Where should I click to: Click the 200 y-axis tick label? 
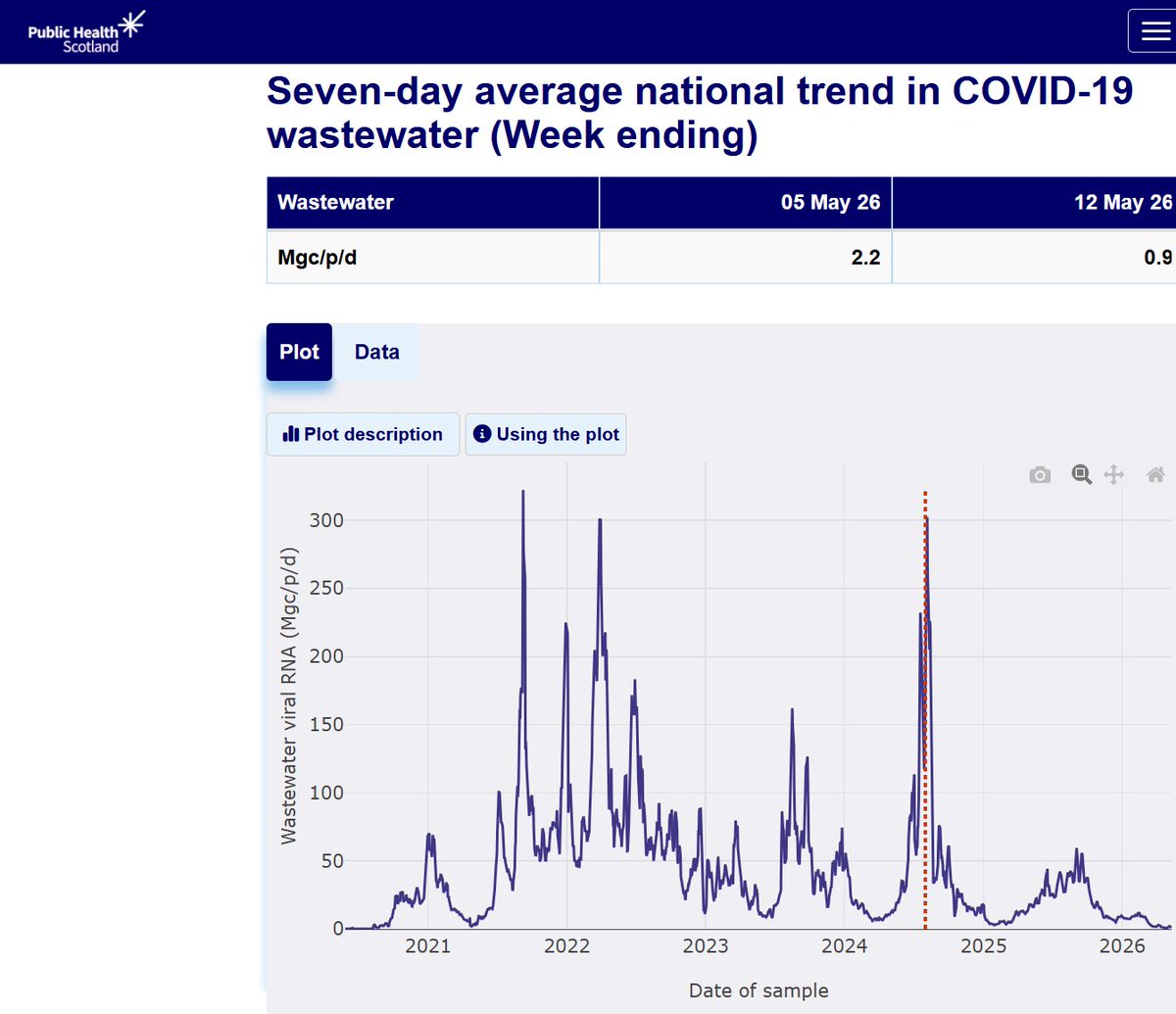coord(326,656)
